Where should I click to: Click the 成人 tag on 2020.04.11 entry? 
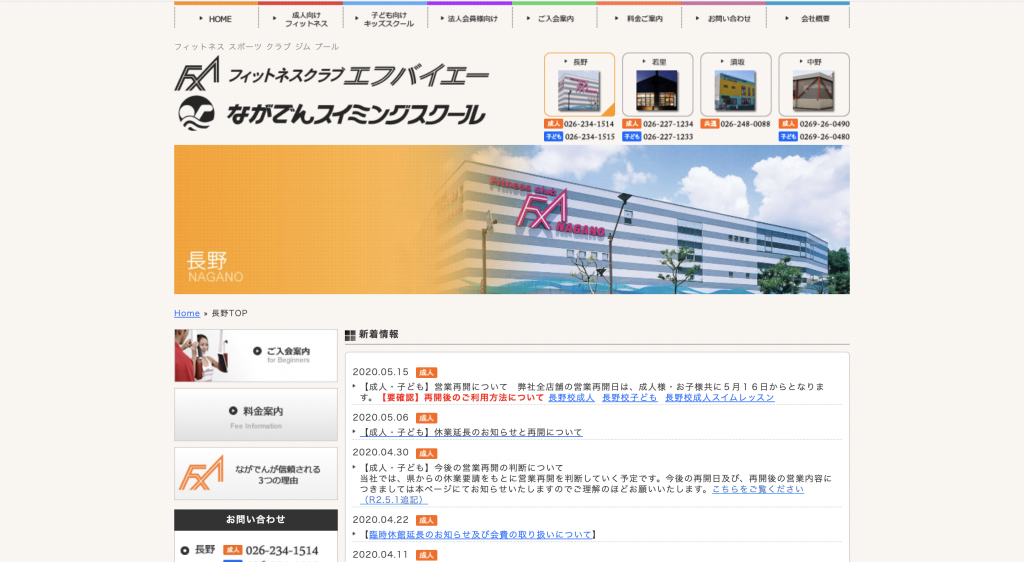click(426, 555)
